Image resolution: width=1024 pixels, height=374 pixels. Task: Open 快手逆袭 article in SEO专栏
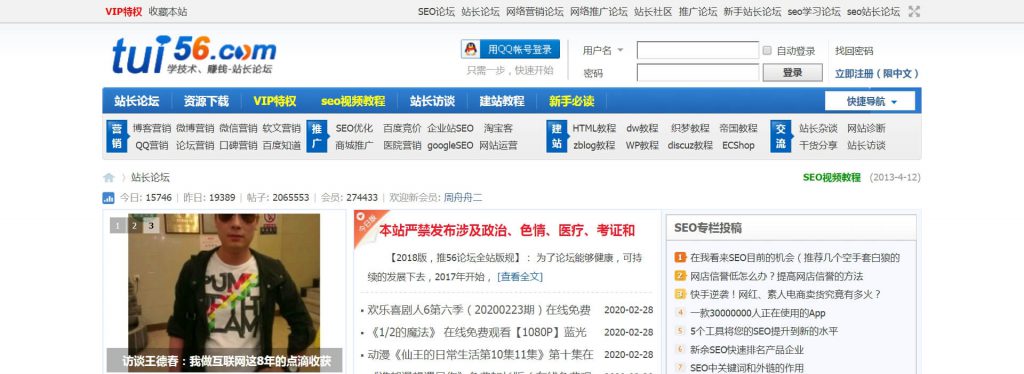[786, 294]
